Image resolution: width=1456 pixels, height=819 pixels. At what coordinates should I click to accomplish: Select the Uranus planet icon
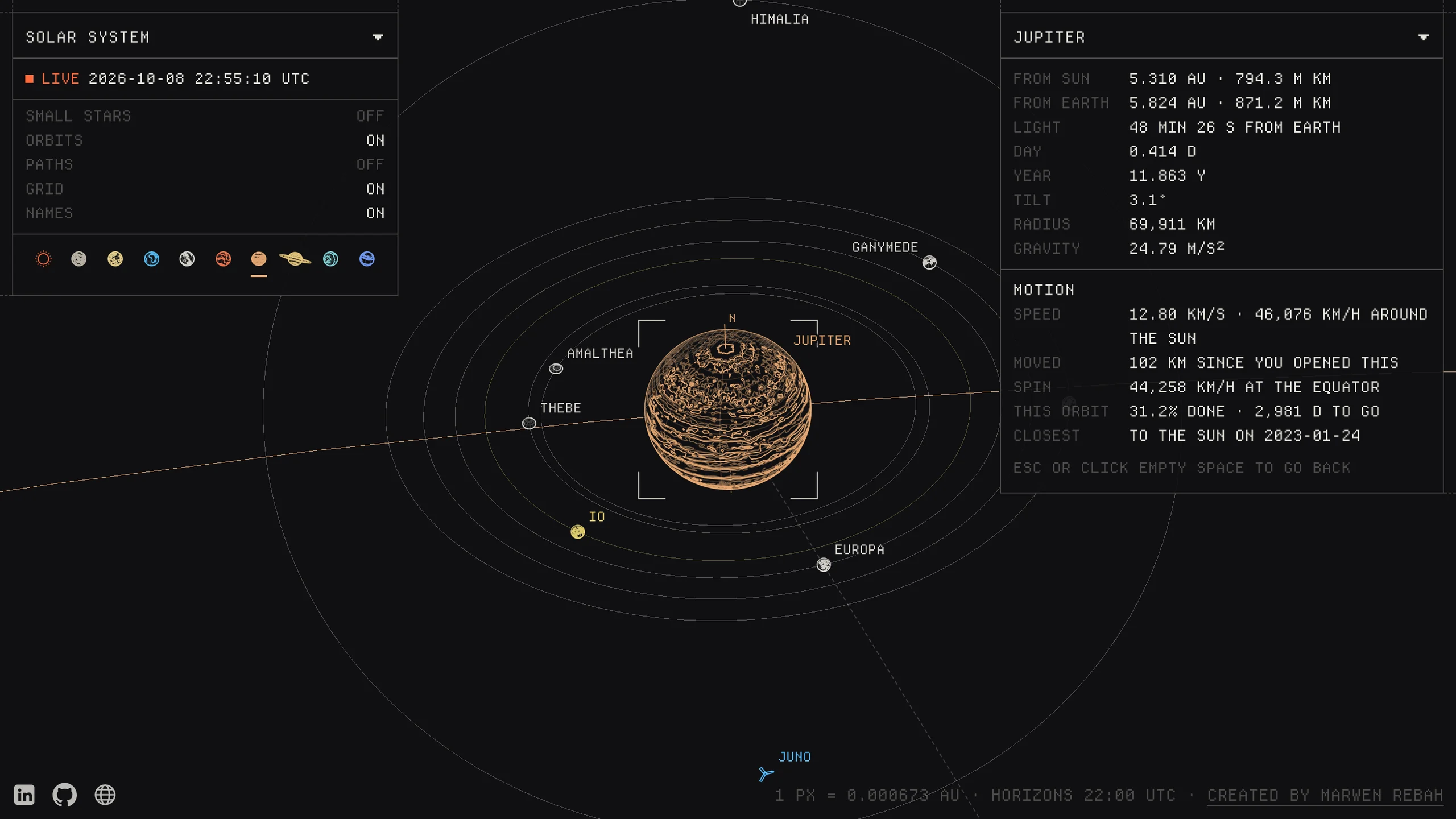point(331,259)
